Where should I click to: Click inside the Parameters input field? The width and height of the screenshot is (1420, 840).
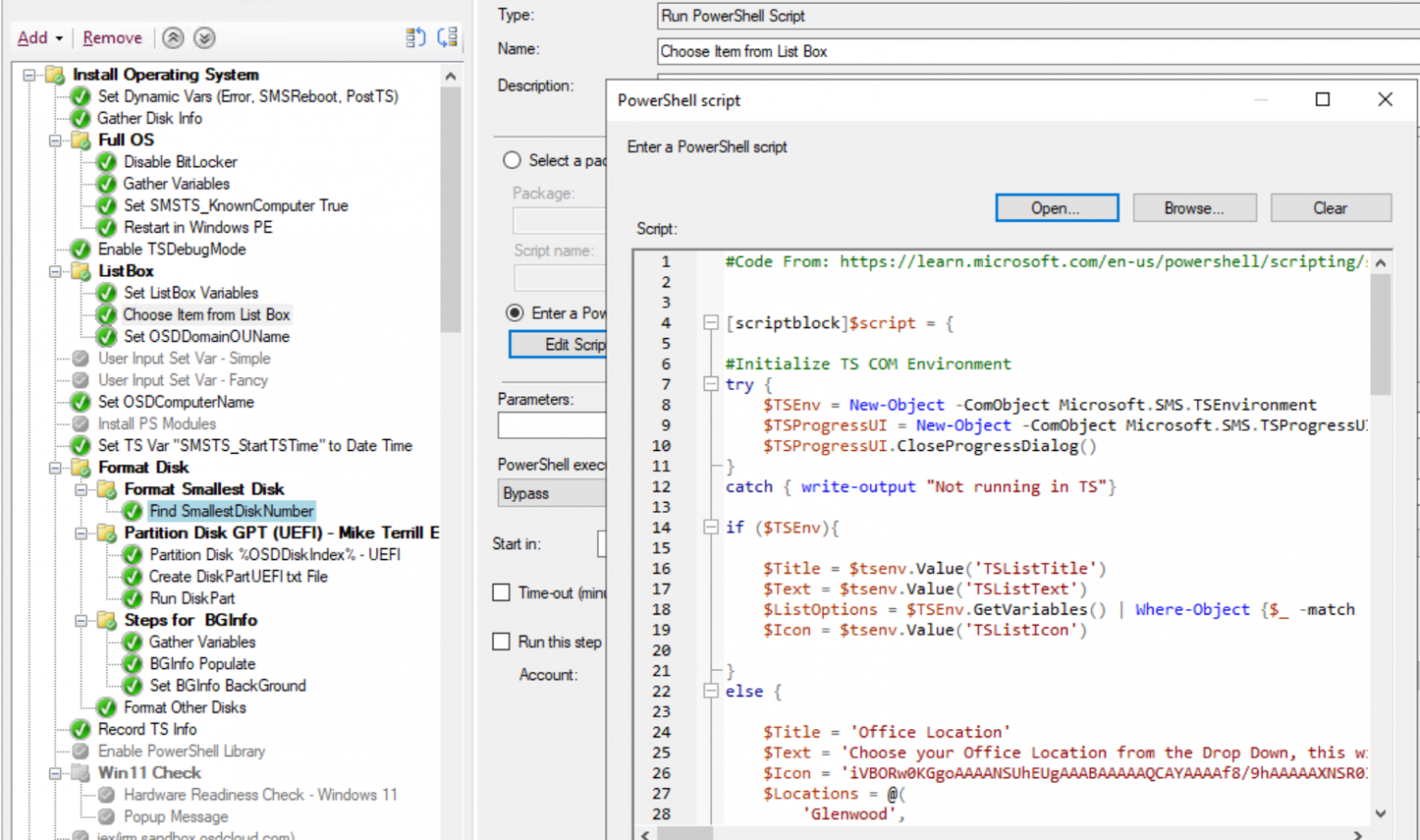click(552, 425)
